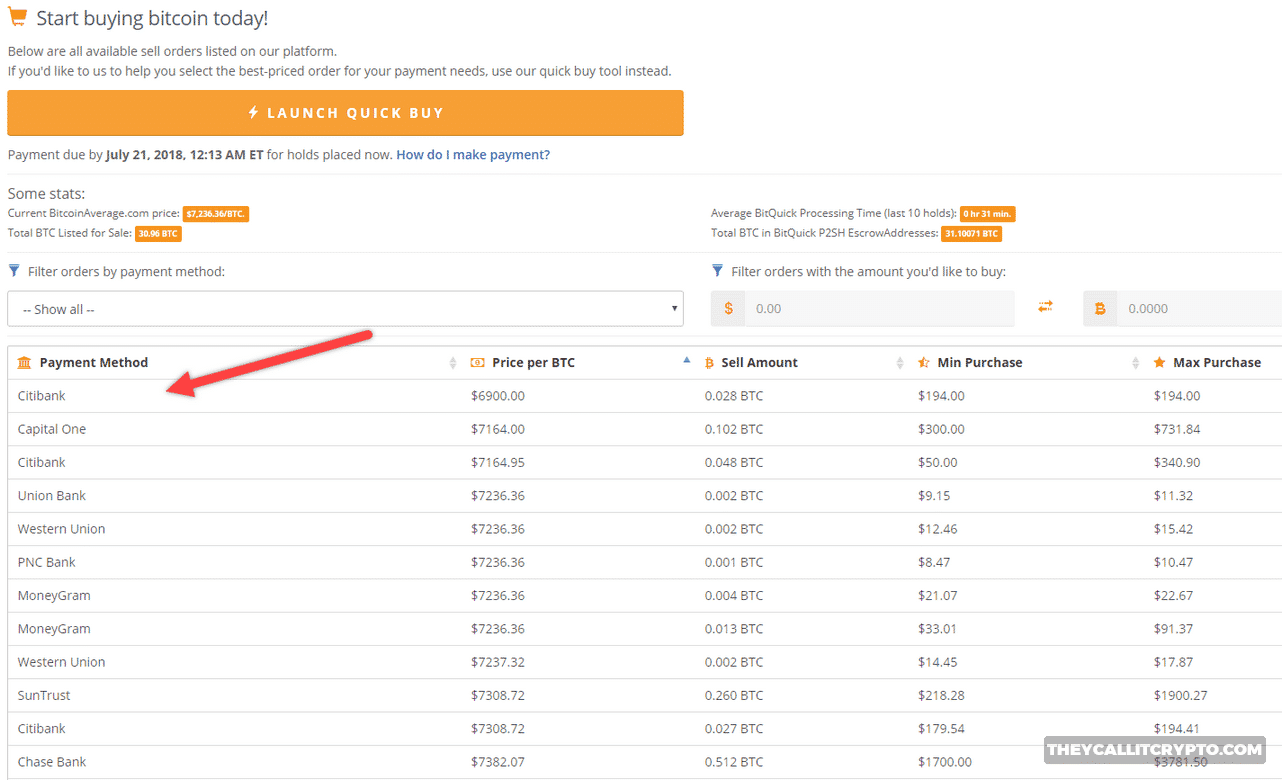Click the shopping cart icon in the header

click(x=17, y=16)
